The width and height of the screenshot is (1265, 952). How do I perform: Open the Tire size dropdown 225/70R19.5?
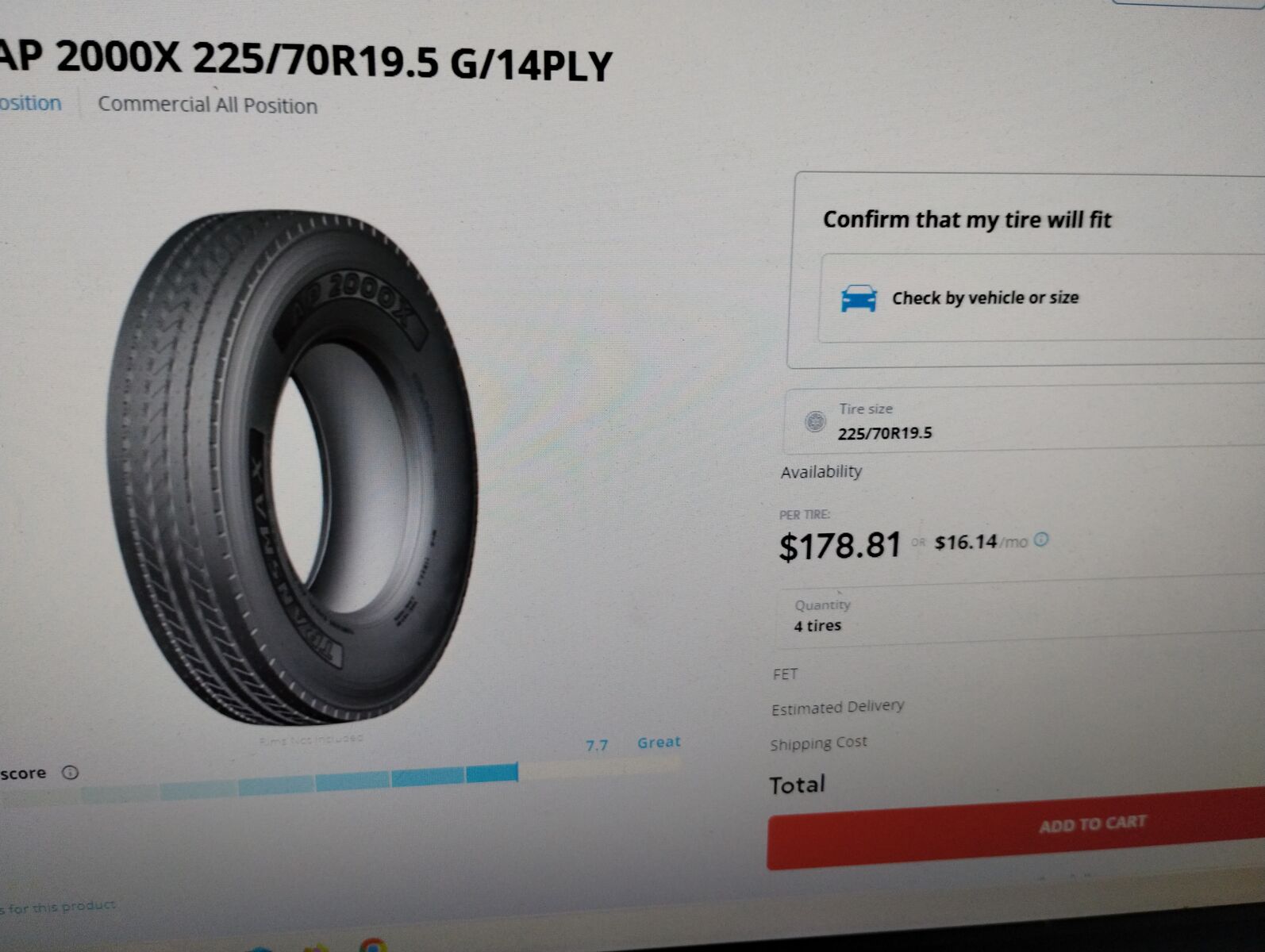click(1024, 420)
